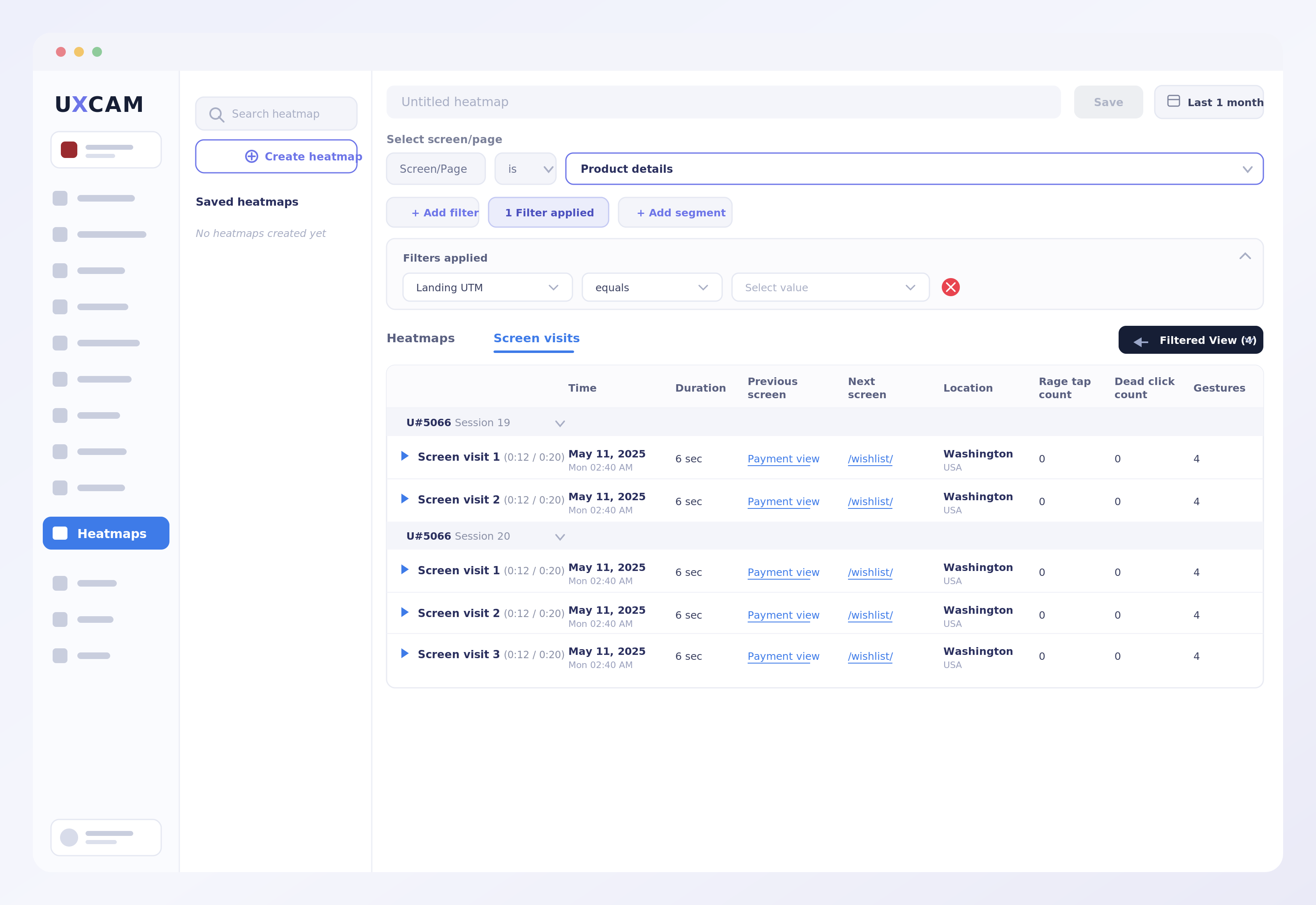Open the Product details screen dropdown
The image size is (1316, 905).
click(914, 169)
